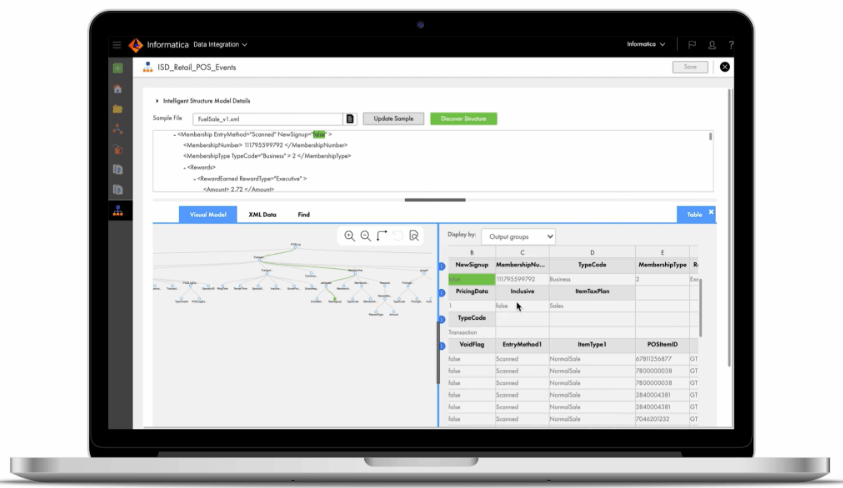Click the Save button
The width and height of the screenshot is (843, 488).
[690, 67]
